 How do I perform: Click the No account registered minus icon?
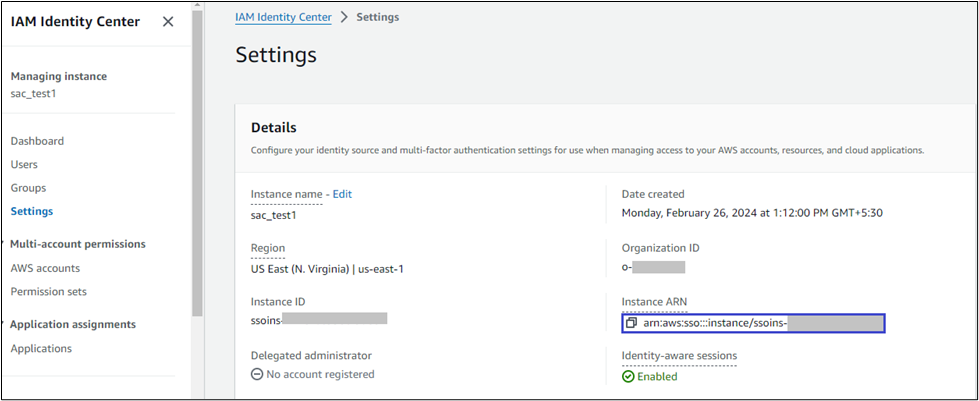tap(257, 375)
